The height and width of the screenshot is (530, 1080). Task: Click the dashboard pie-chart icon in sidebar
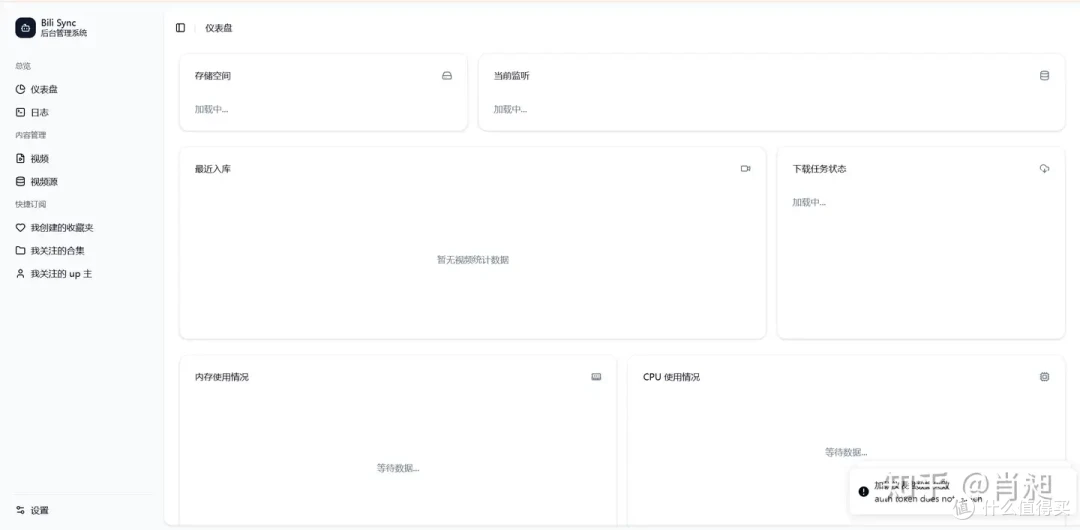(21, 89)
